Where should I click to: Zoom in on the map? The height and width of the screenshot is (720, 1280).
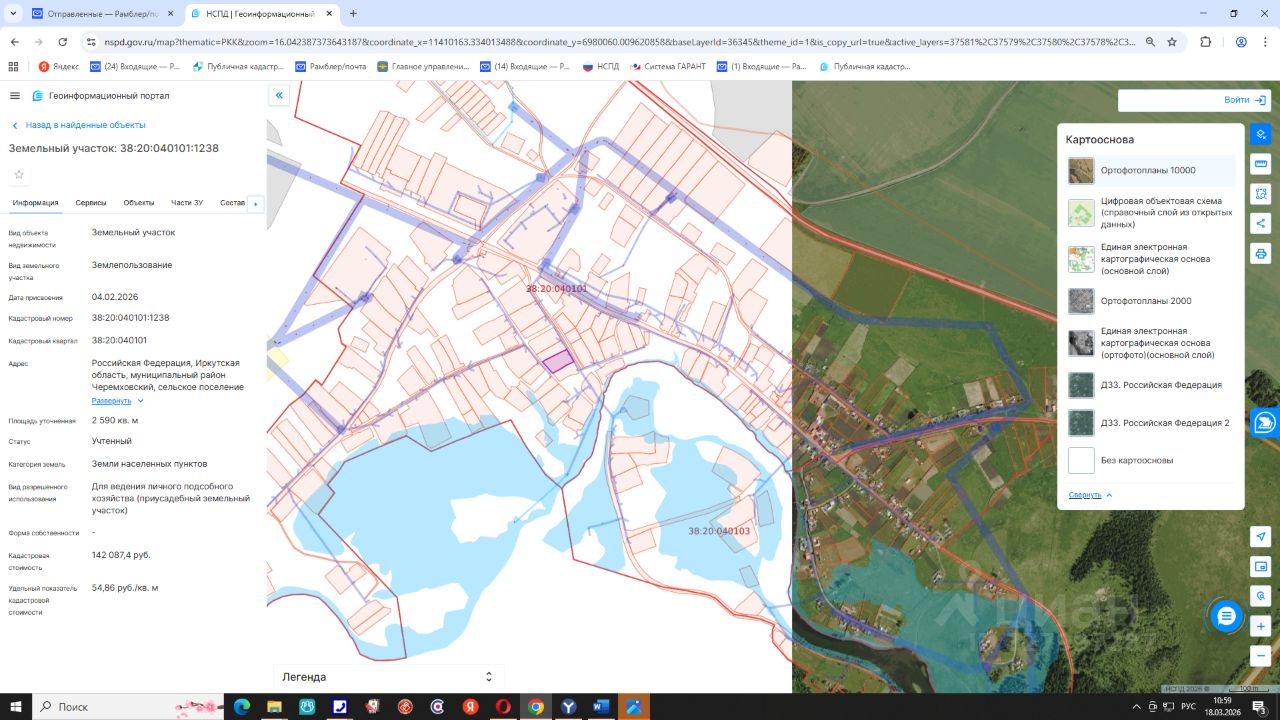(x=1261, y=627)
